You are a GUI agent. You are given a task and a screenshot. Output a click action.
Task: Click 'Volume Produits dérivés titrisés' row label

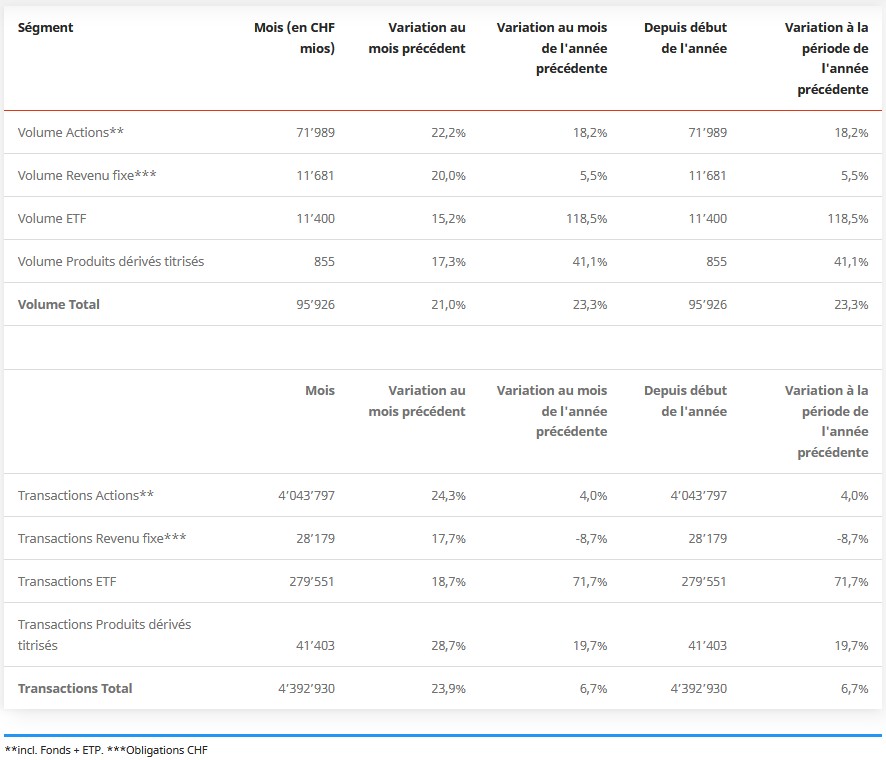point(111,262)
